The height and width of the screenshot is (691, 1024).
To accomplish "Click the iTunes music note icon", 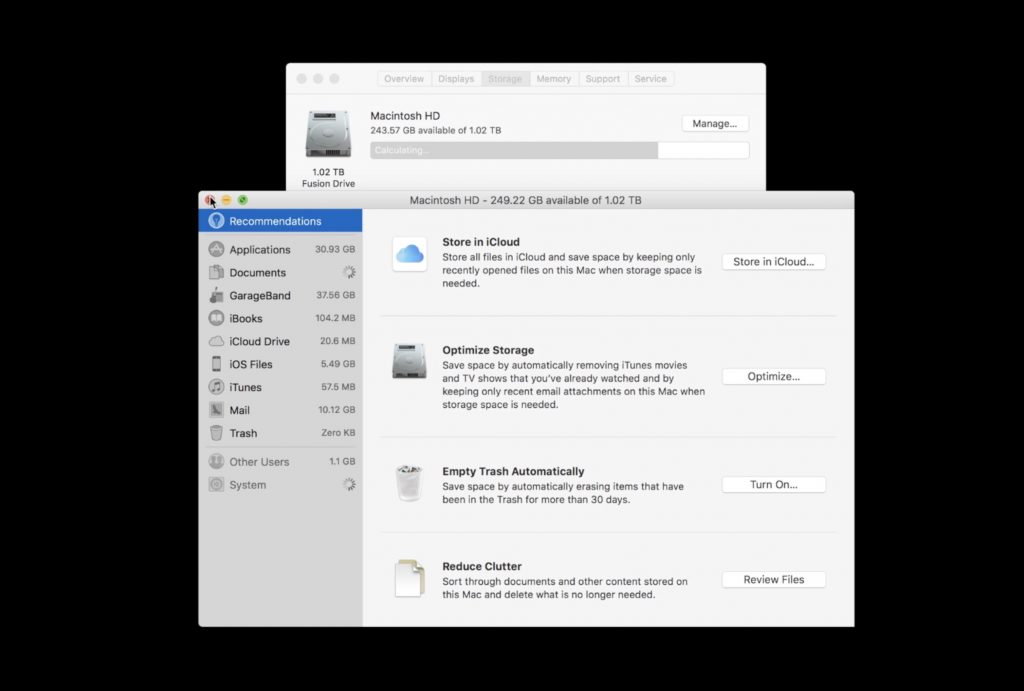I will coord(216,387).
